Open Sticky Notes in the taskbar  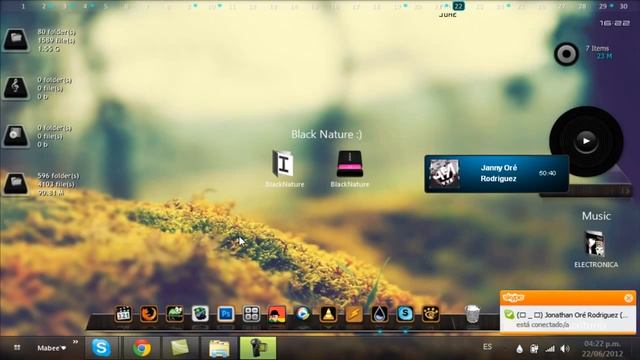[x=180, y=348]
